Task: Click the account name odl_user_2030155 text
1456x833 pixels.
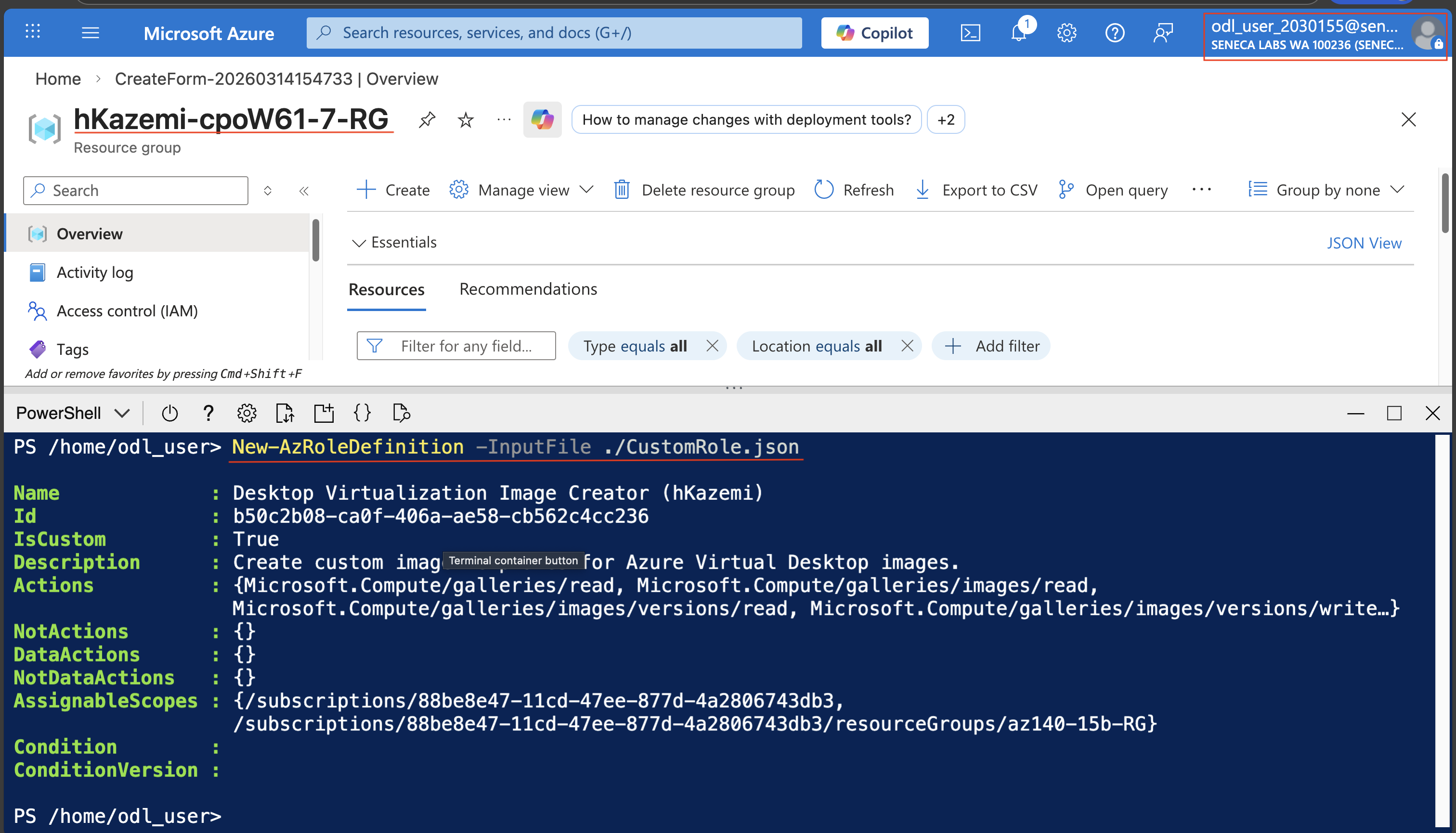Action: [x=1304, y=26]
